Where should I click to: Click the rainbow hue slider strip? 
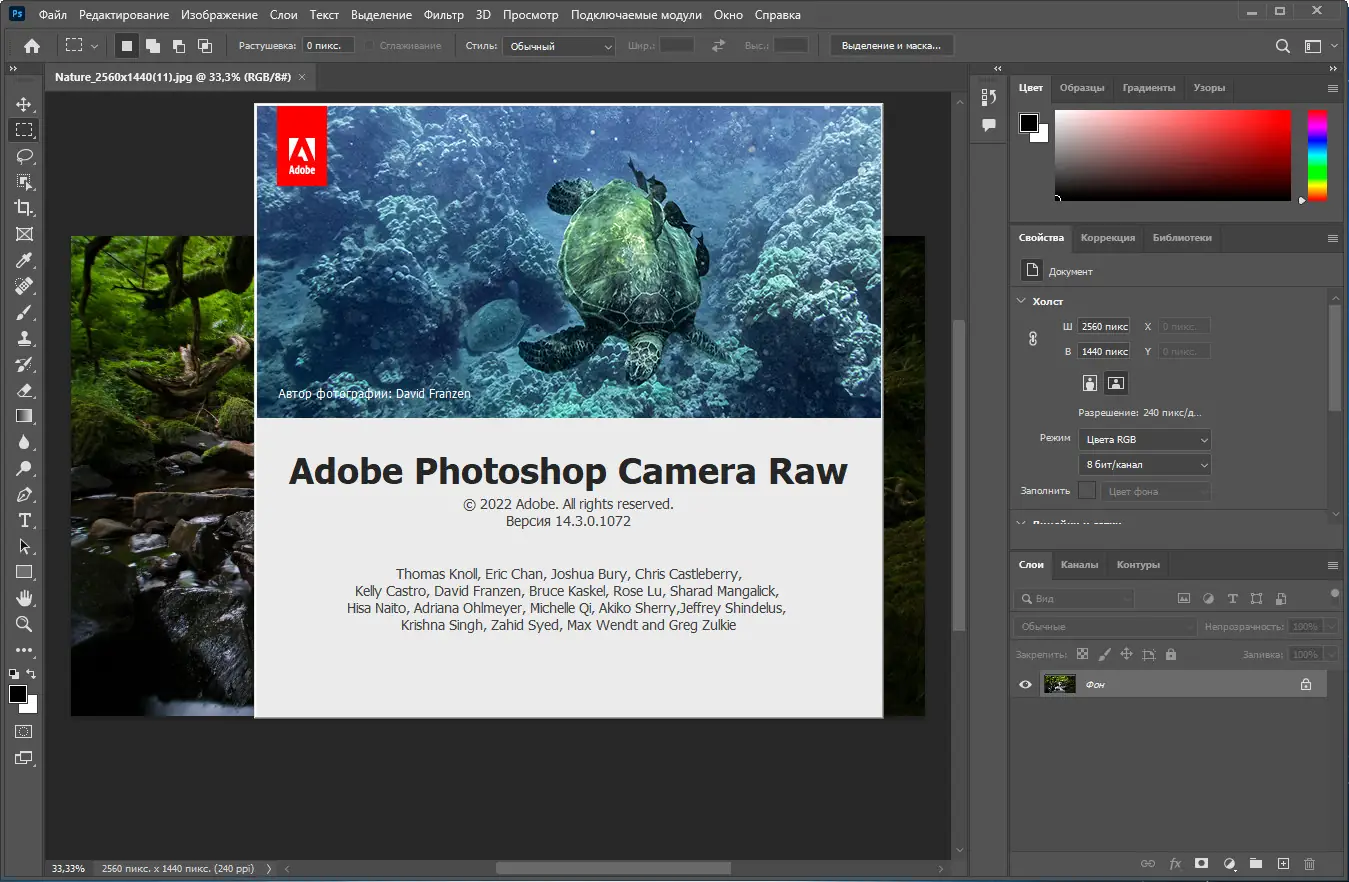(x=1317, y=155)
